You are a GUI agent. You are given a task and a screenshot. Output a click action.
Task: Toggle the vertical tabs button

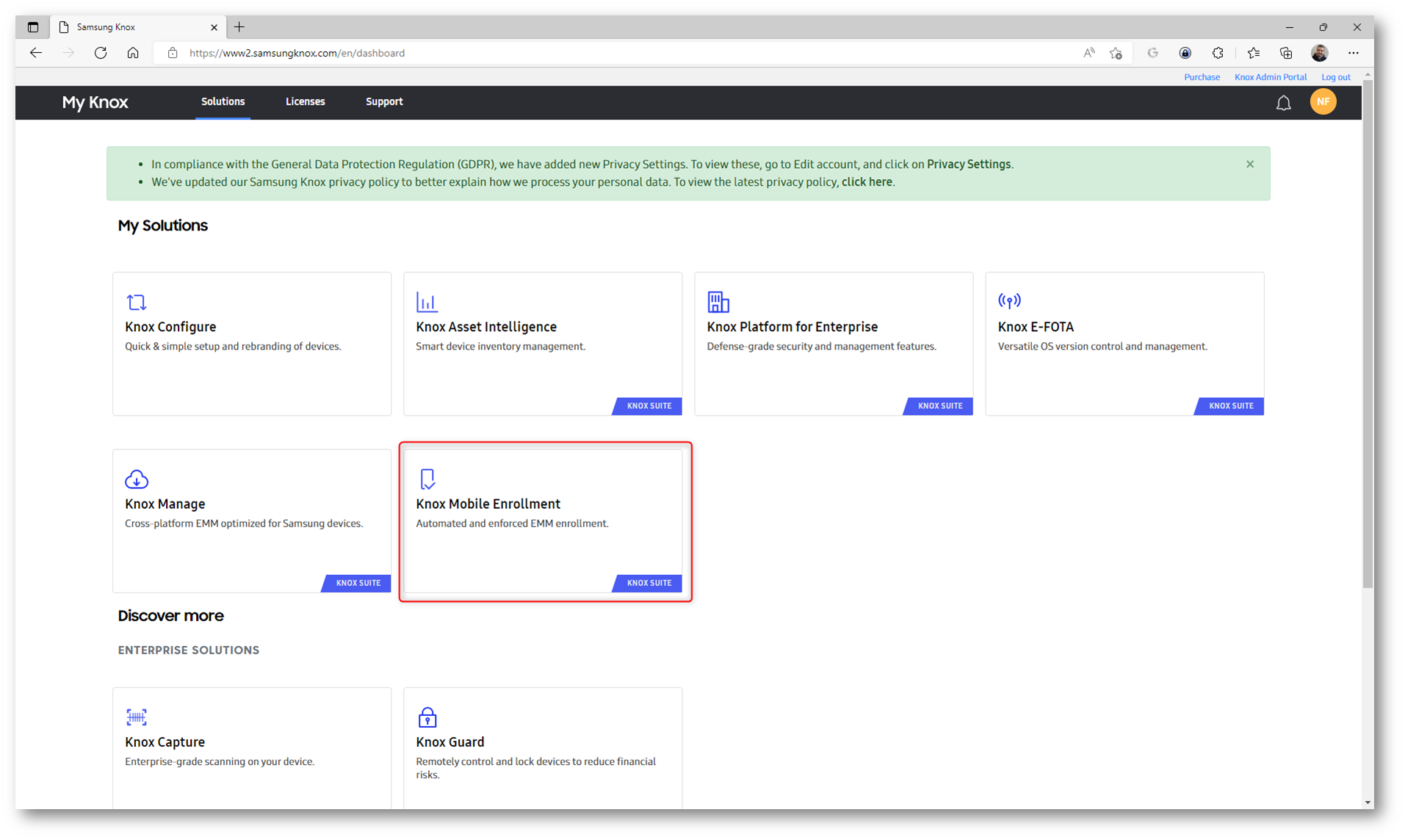coord(33,27)
